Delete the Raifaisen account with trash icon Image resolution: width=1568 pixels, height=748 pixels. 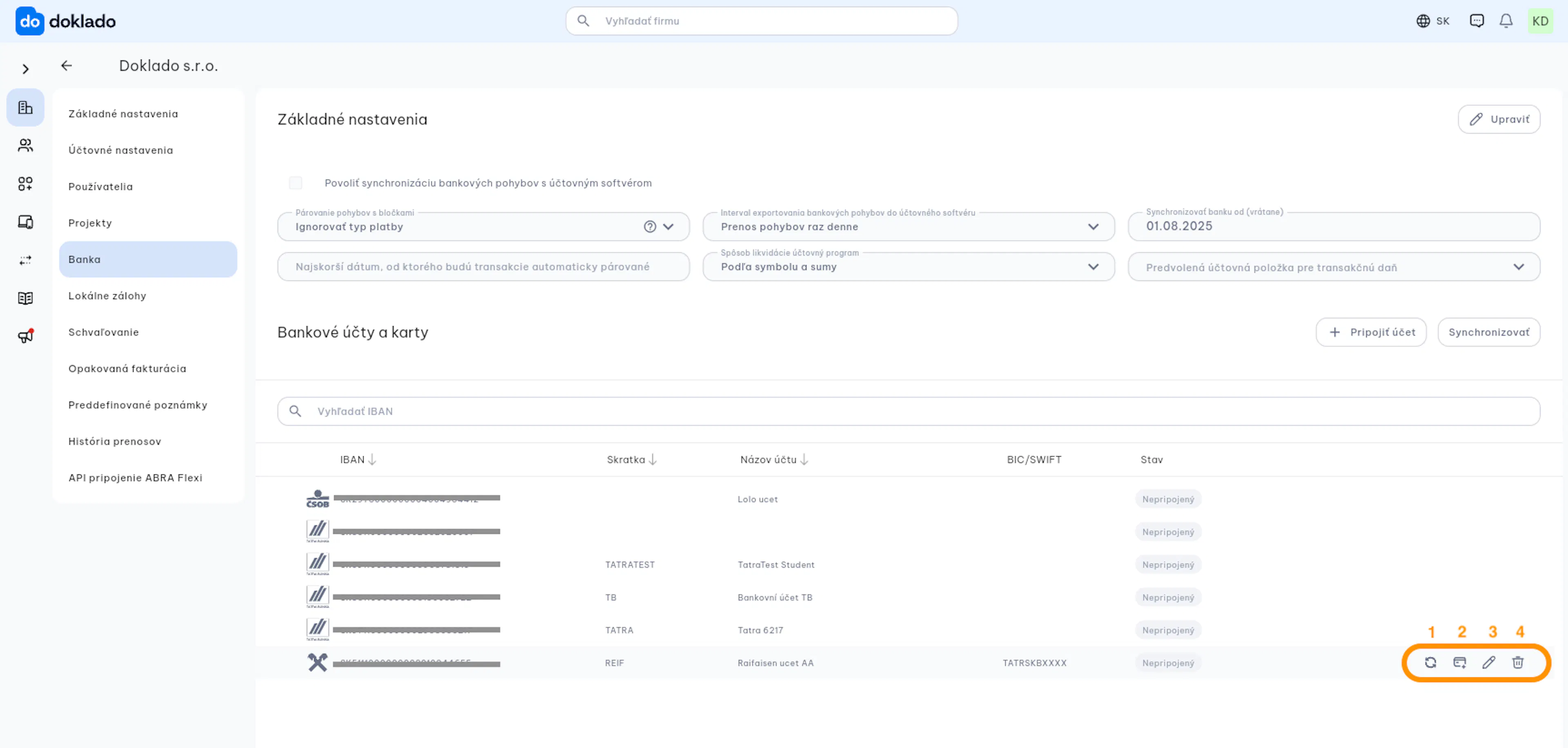[x=1517, y=663]
